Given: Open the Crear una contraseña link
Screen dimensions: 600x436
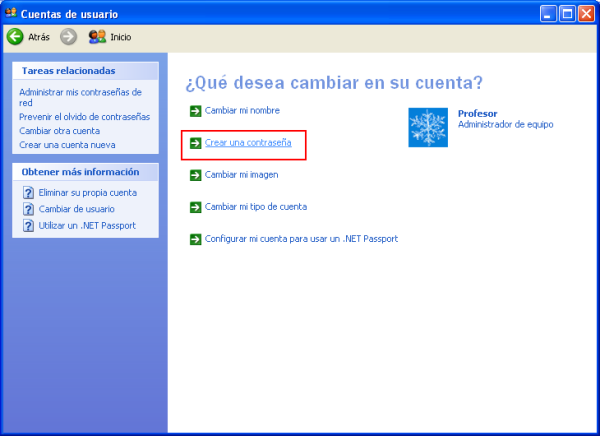Looking at the screenshot, I should point(248,144).
